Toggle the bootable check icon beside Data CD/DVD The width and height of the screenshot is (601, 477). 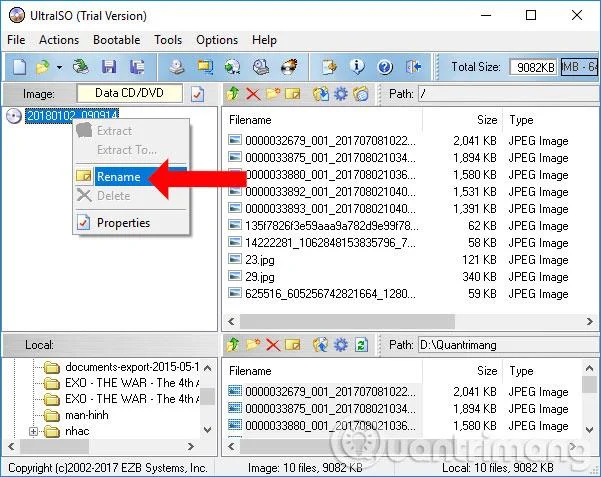click(197, 94)
